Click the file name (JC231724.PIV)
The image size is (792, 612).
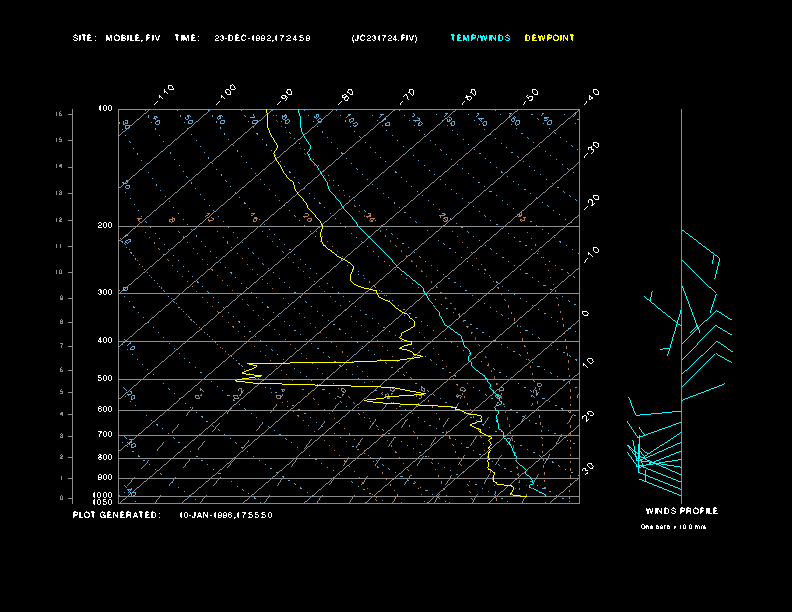(x=384, y=38)
